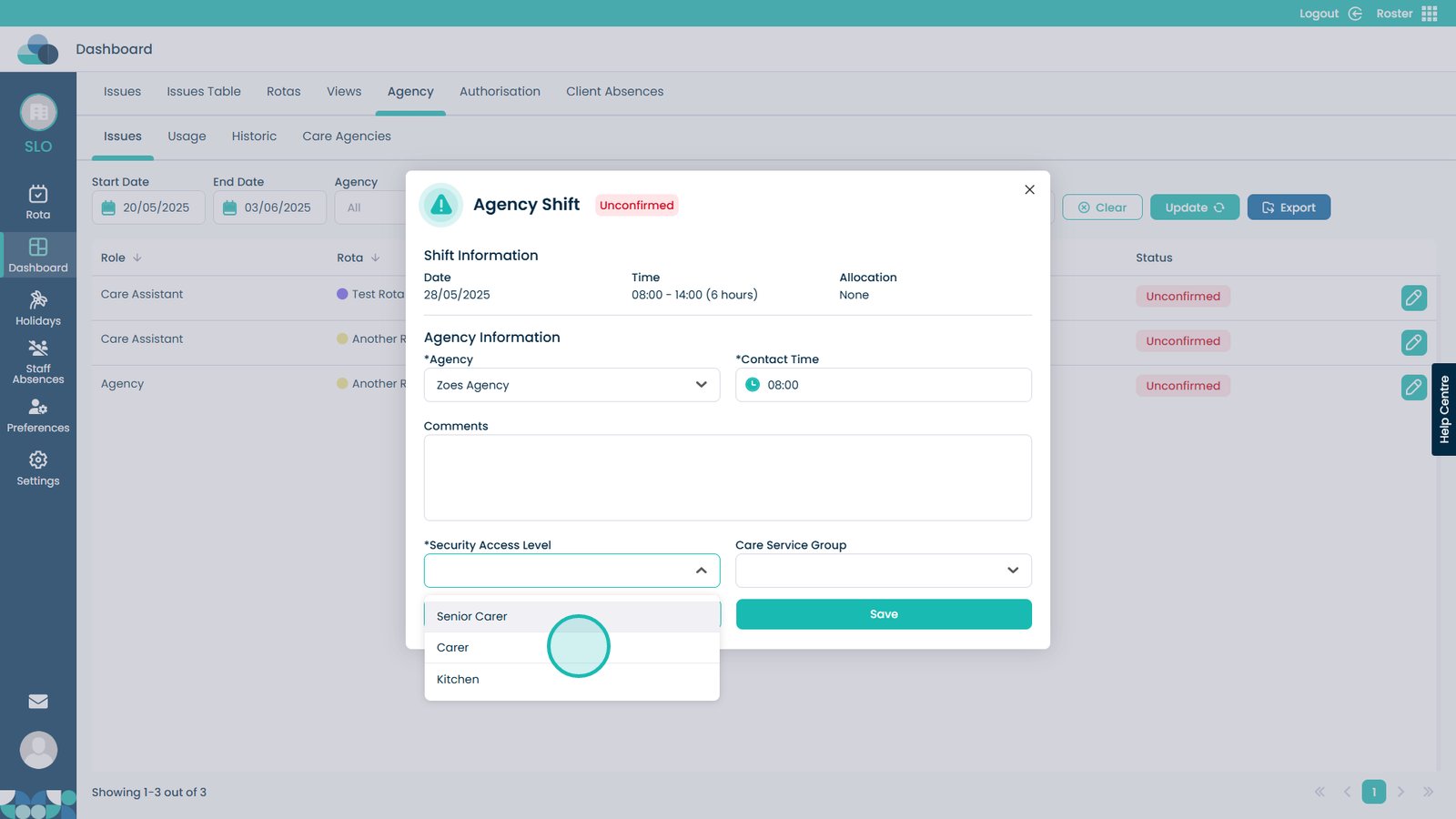Open Holidays in the sidebar

(38, 308)
